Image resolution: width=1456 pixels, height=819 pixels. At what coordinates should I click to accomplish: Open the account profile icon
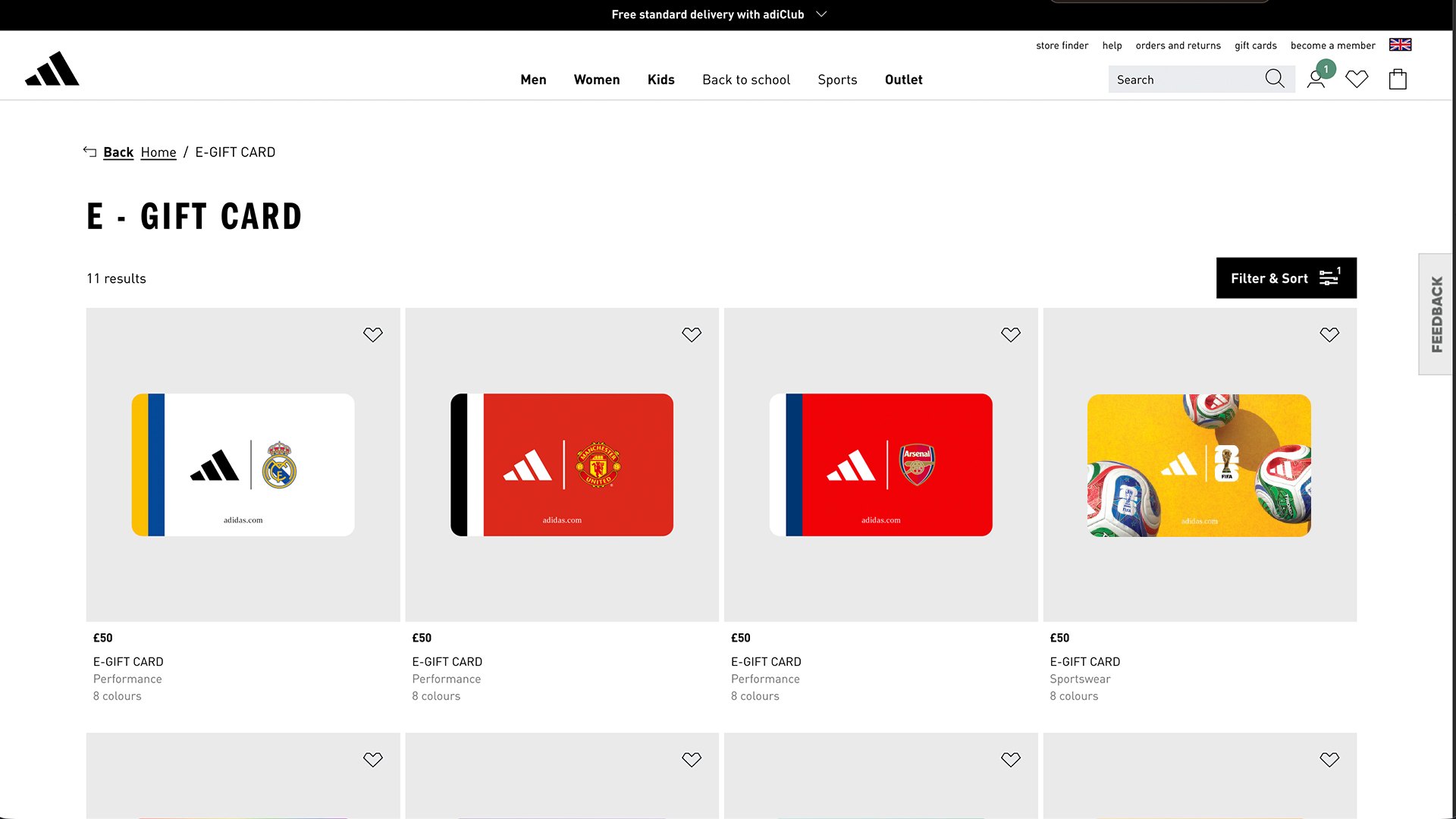(x=1316, y=80)
